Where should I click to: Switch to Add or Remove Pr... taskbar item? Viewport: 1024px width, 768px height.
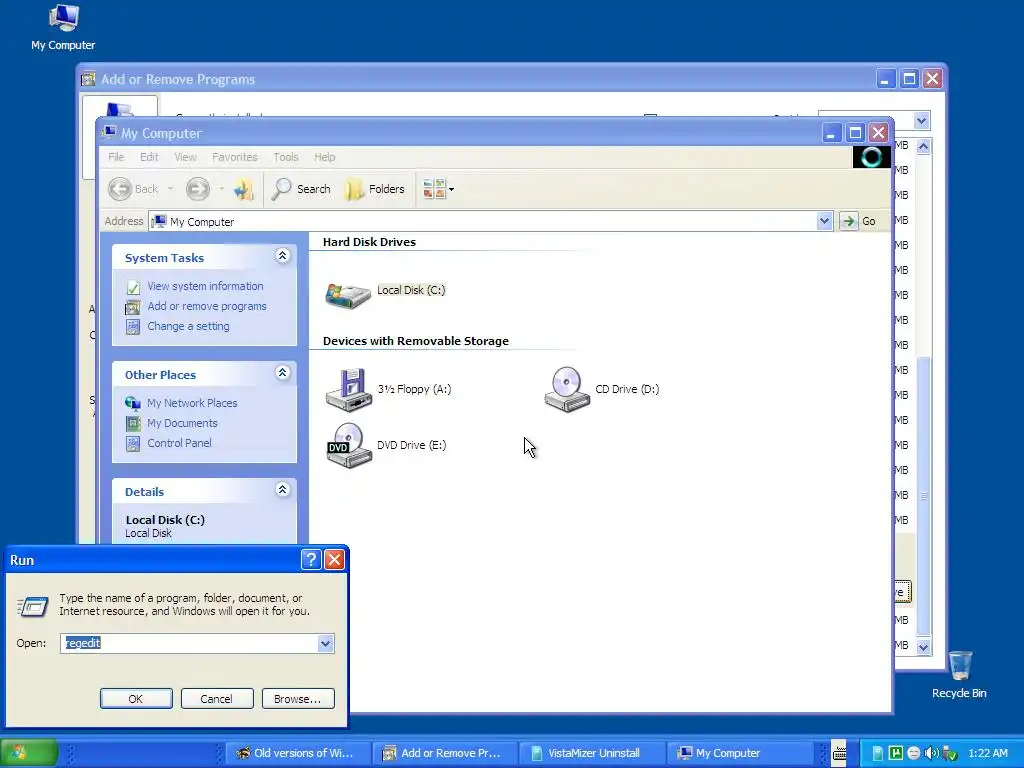(x=444, y=754)
